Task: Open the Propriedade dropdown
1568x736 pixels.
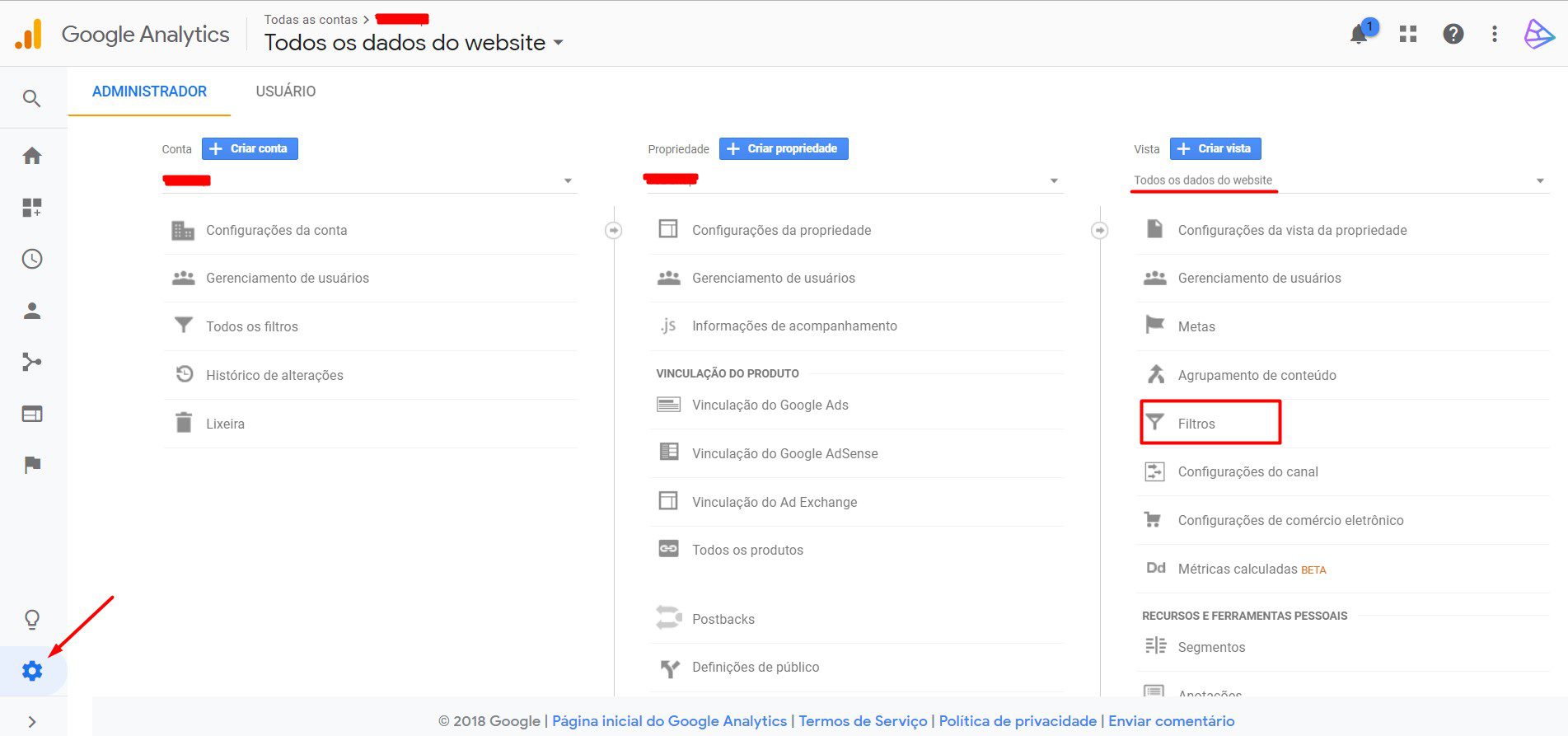Action: (854, 180)
